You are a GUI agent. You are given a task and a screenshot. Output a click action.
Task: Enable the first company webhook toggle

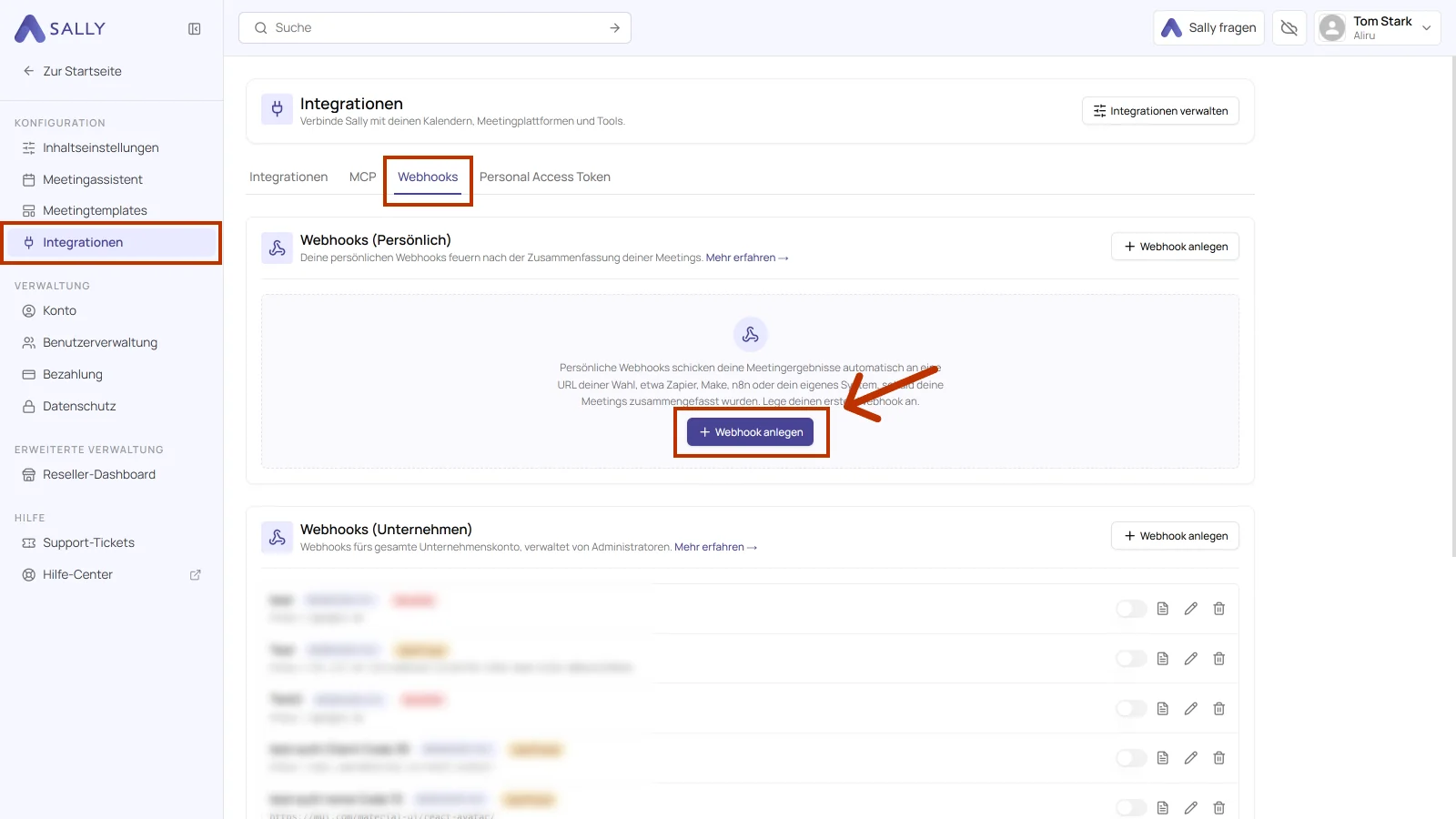point(1131,609)
